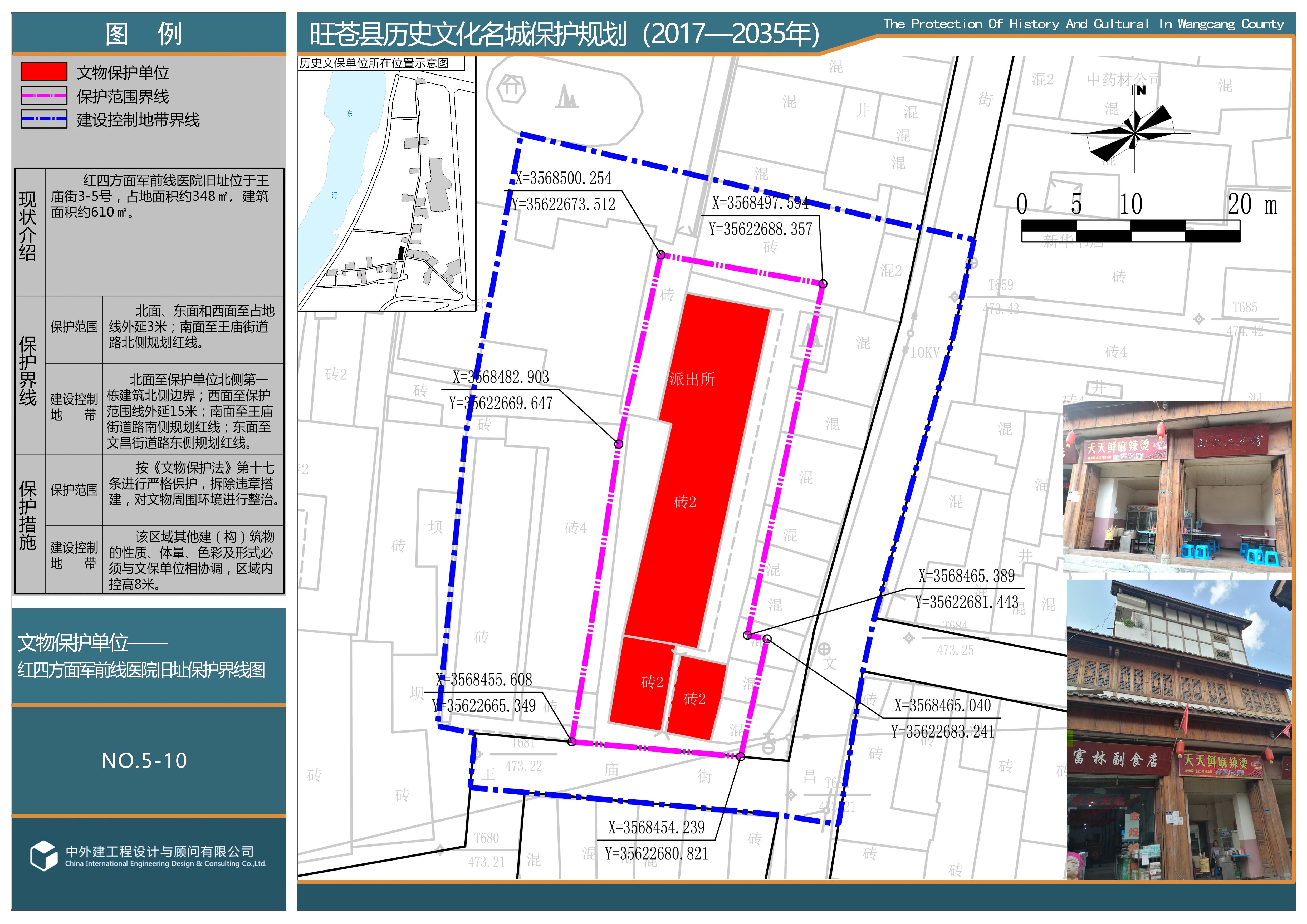Click coordinate label X=3568500.254

coord(564,179)
